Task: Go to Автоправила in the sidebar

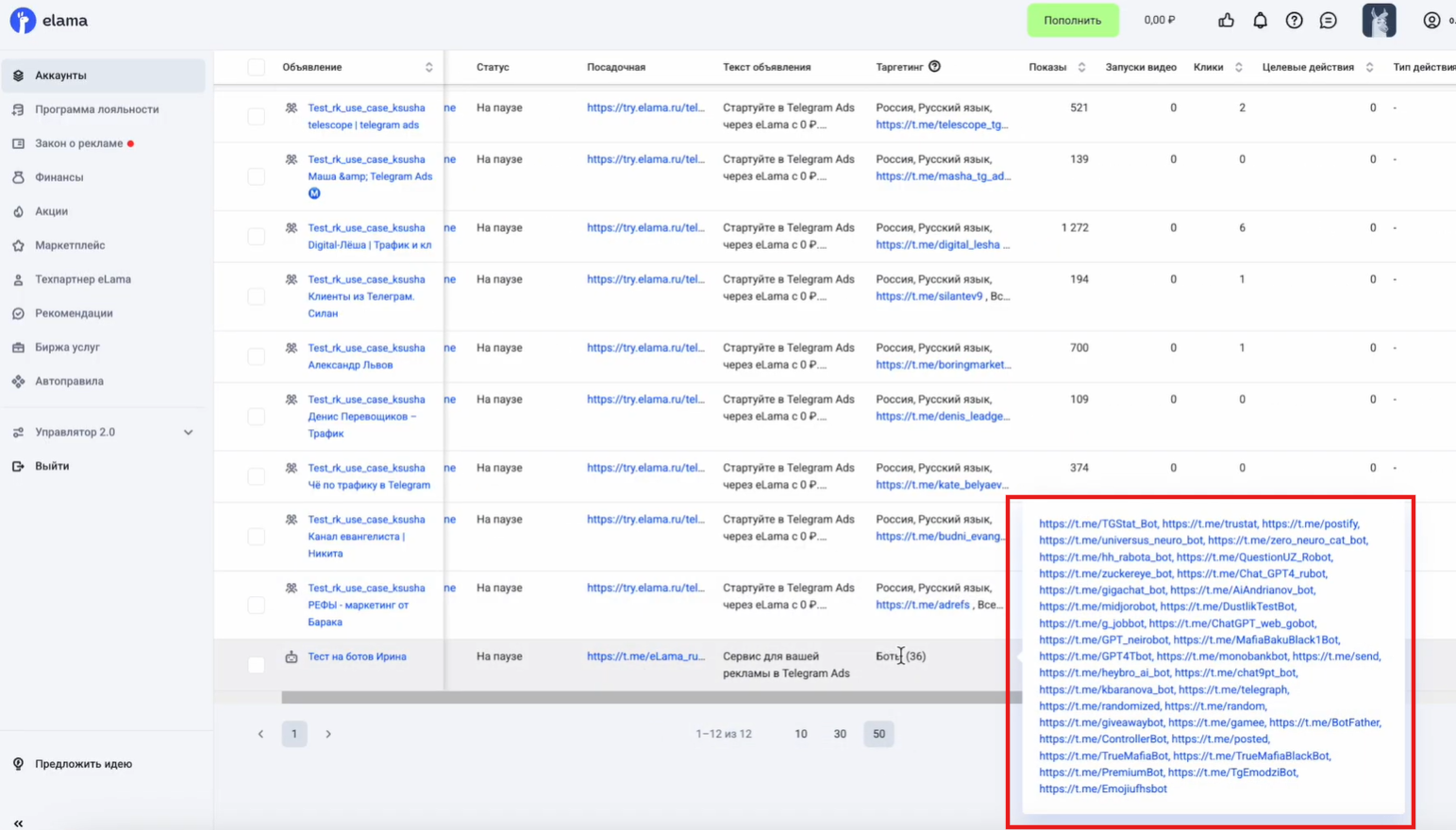Action: coord(69,381)
